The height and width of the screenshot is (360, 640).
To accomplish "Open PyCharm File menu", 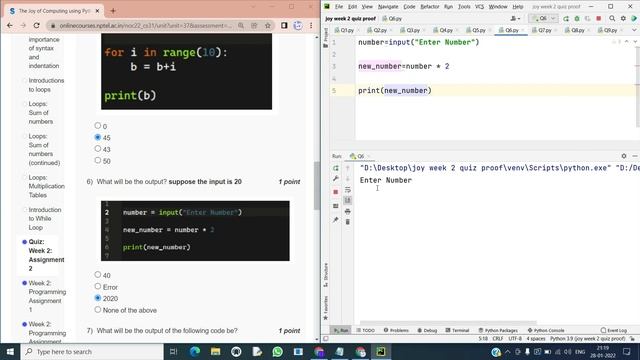I will pyautogui.click(x=339, y=7).
